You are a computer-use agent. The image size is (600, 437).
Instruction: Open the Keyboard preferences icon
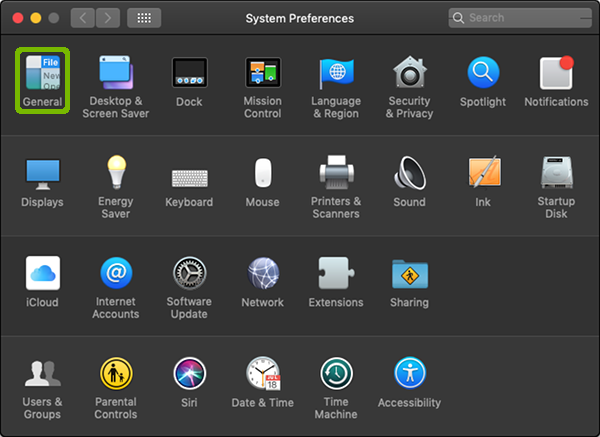click(189, 178)
